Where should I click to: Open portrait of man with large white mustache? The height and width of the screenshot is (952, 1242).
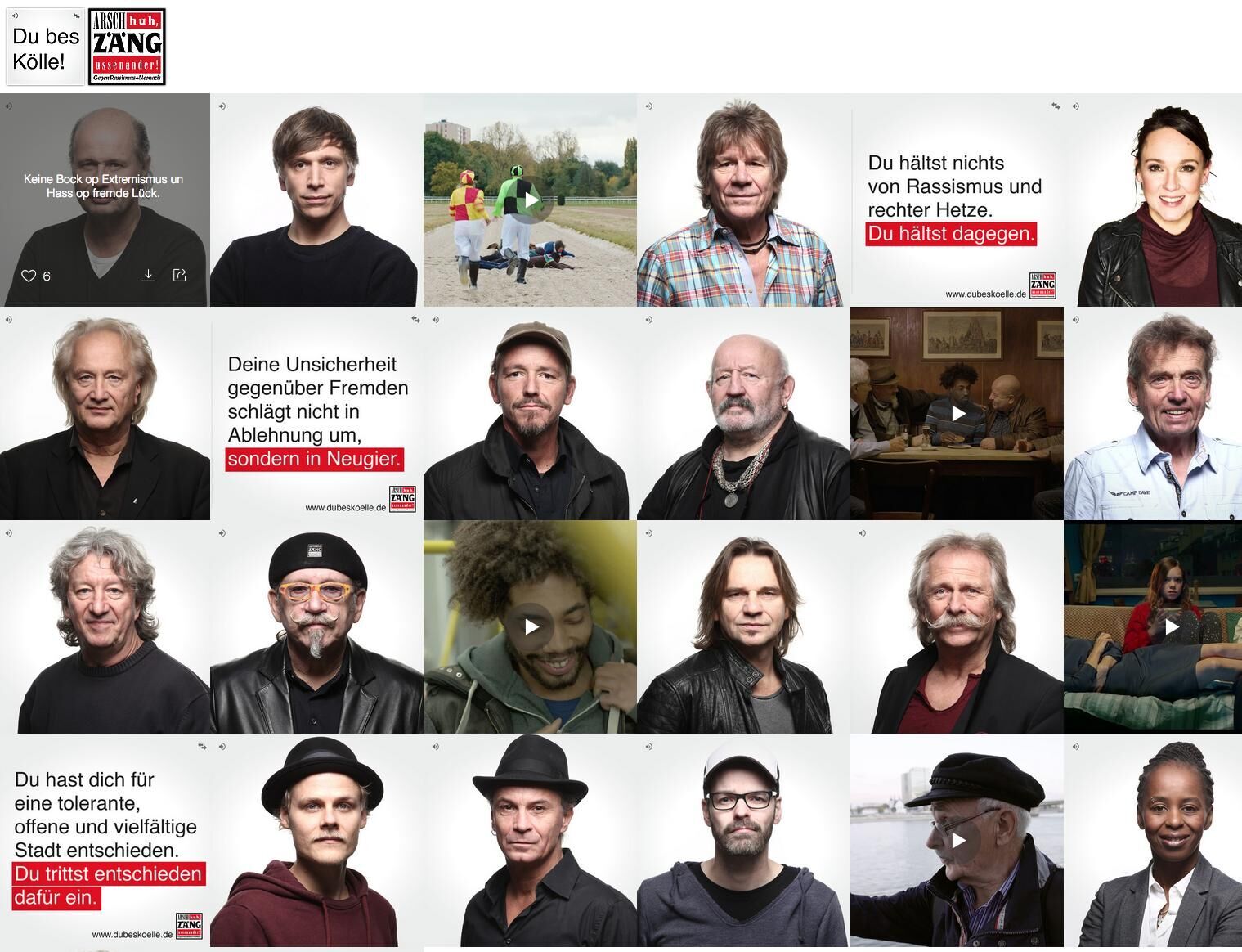[x=957, y=627]
